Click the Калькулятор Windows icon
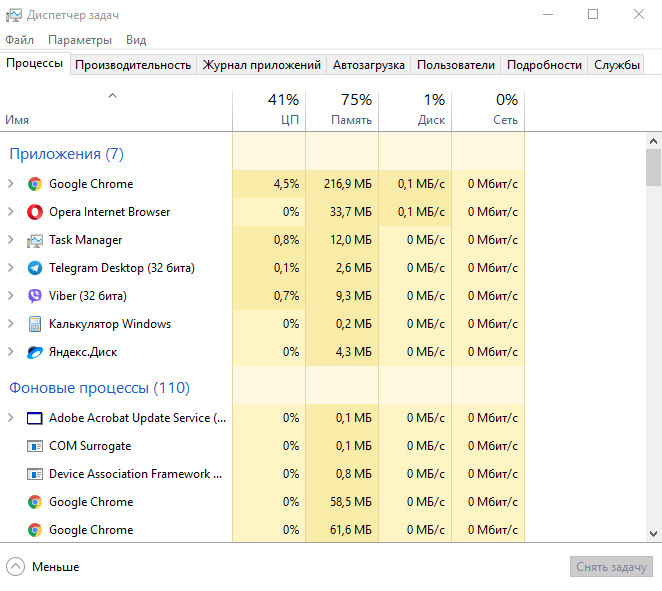The image size is (662, 591). [x=35, y=324]
